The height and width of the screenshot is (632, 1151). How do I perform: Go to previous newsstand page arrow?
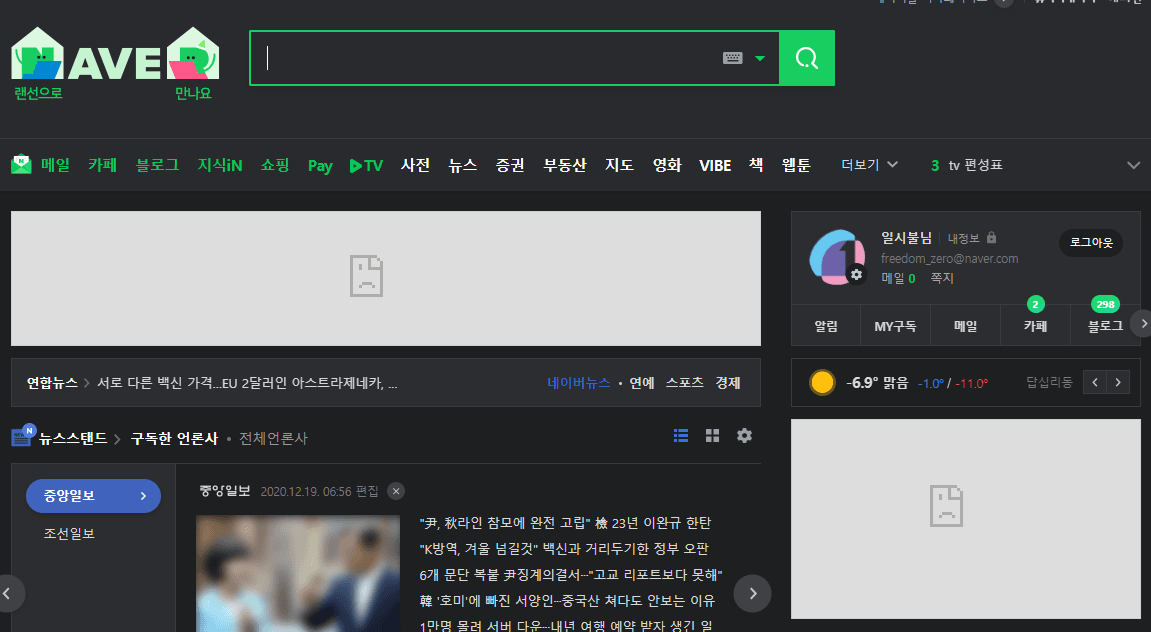[x=7, y=593]
